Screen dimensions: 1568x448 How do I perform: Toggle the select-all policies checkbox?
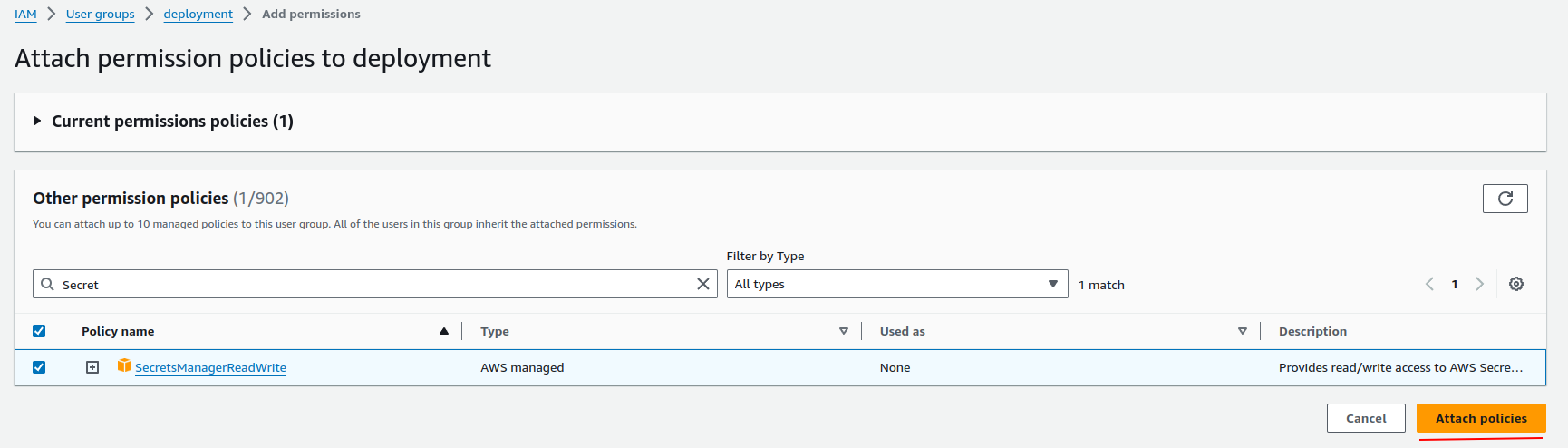[39, 331]
